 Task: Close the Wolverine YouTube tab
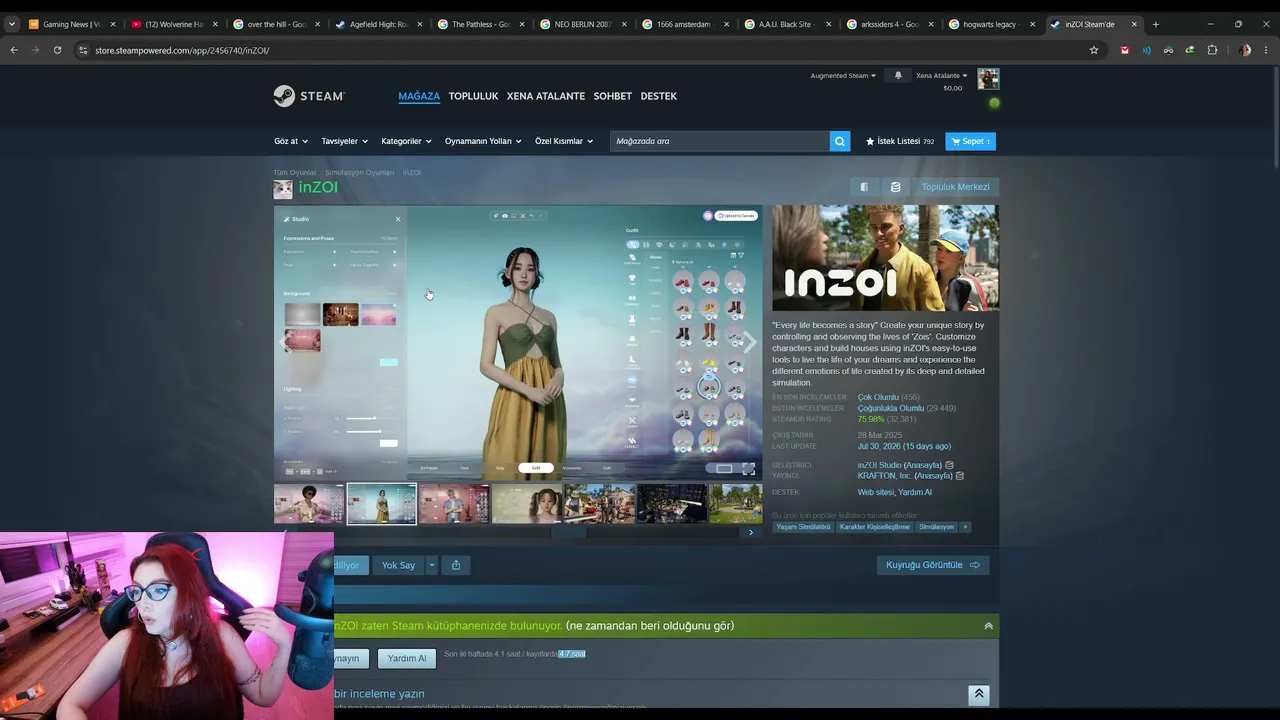pos(215,24)
